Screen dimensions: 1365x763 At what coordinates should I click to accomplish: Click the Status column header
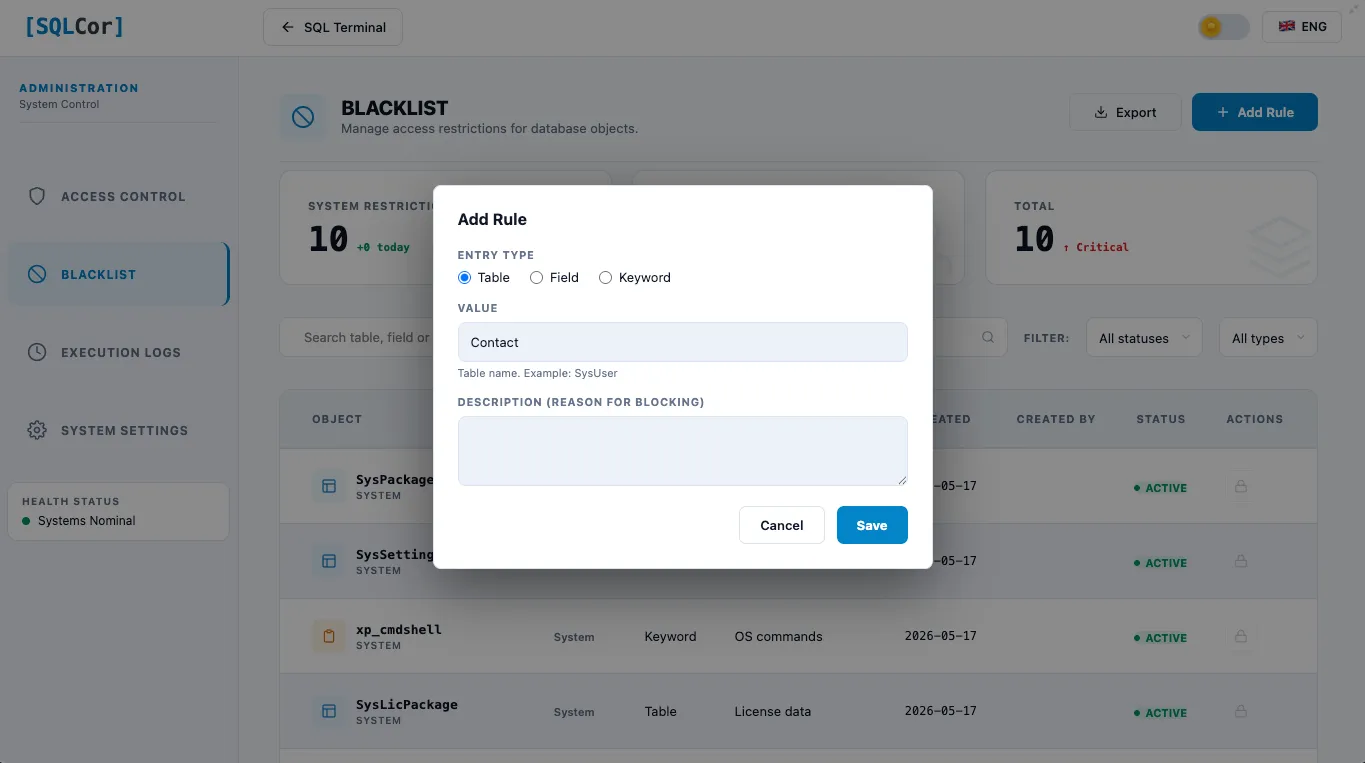click(1160, 419)
